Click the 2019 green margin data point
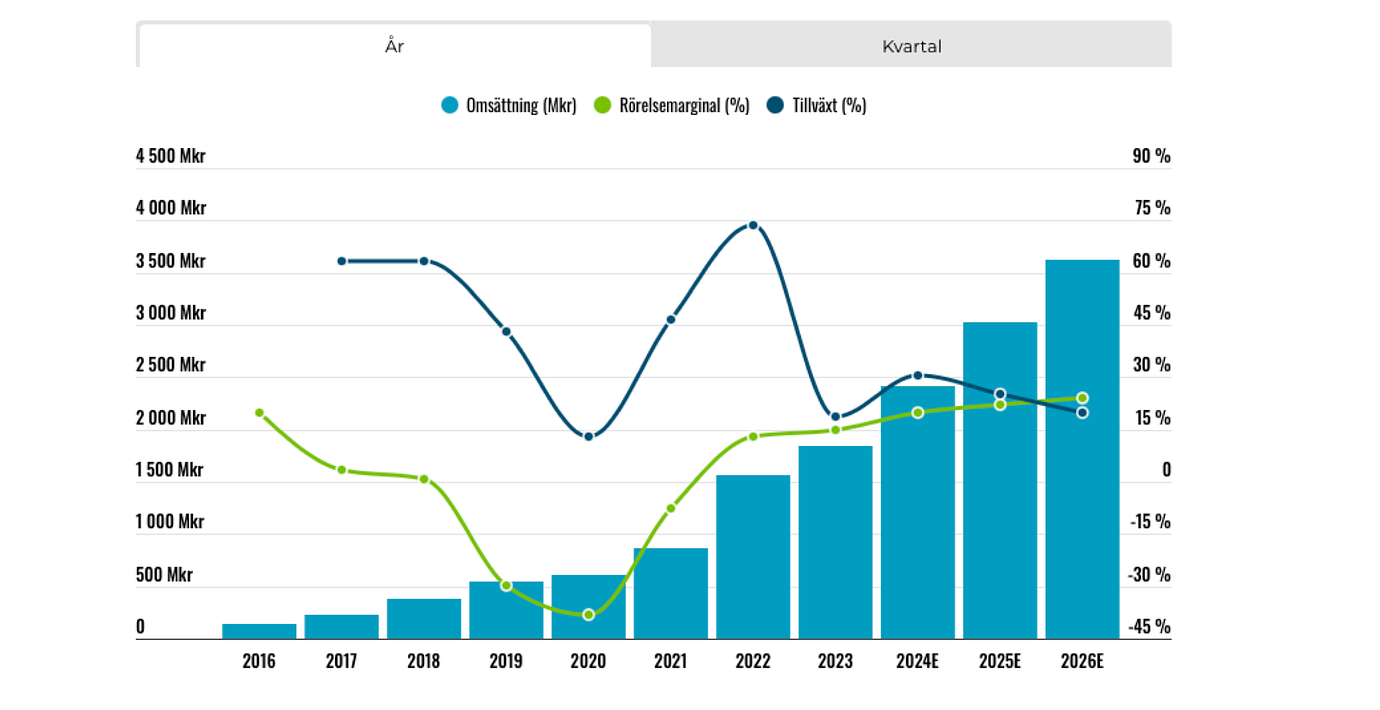This screenshot has height=710, width=1380. click(x=506, y=585)
